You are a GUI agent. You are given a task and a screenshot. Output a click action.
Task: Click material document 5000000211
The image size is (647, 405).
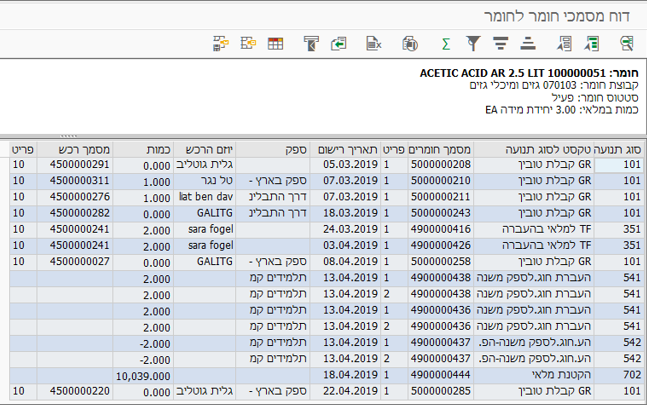(x=440, y=197)
